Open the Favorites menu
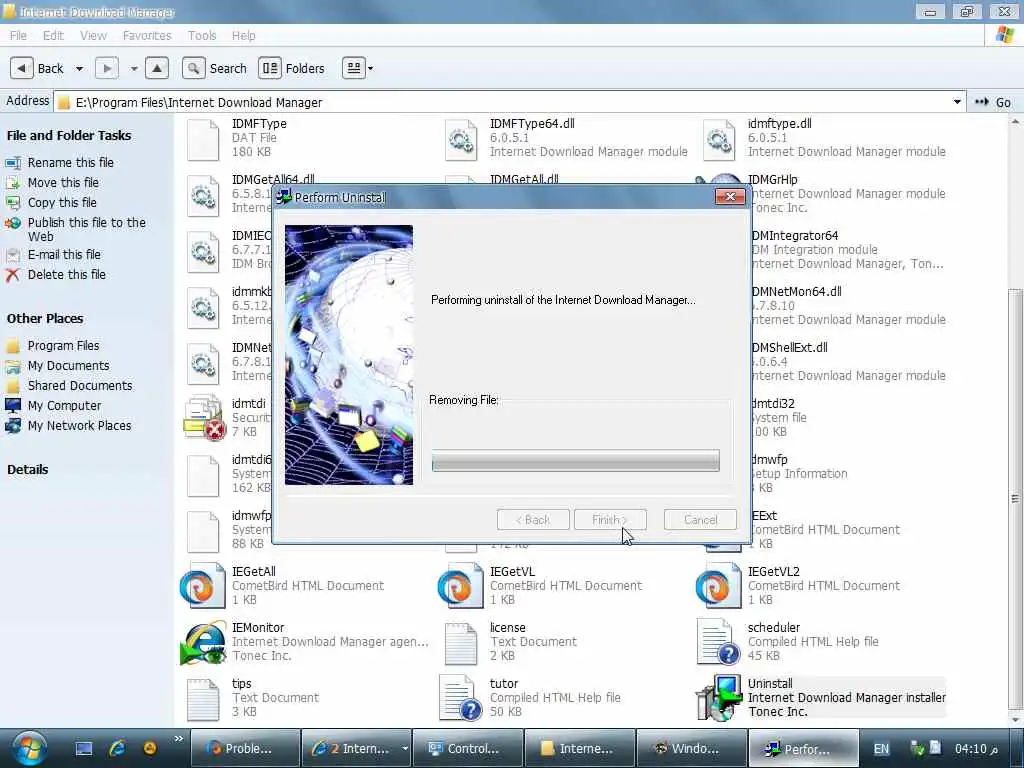Image resolution: width=1024 pixels, height=768 pixels. click(x=147, y=35)
